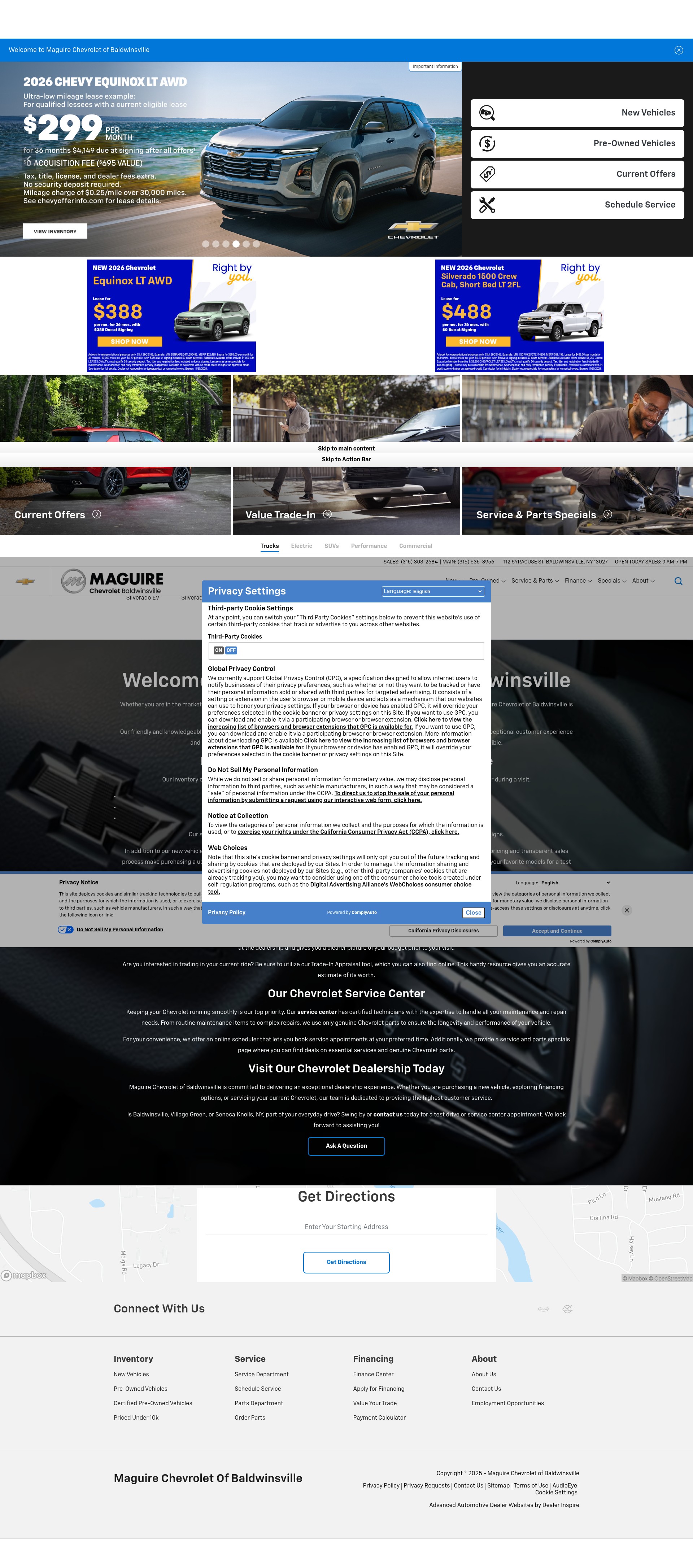
Task: Select the fourth carousel dot
Action: click(236, 244)
